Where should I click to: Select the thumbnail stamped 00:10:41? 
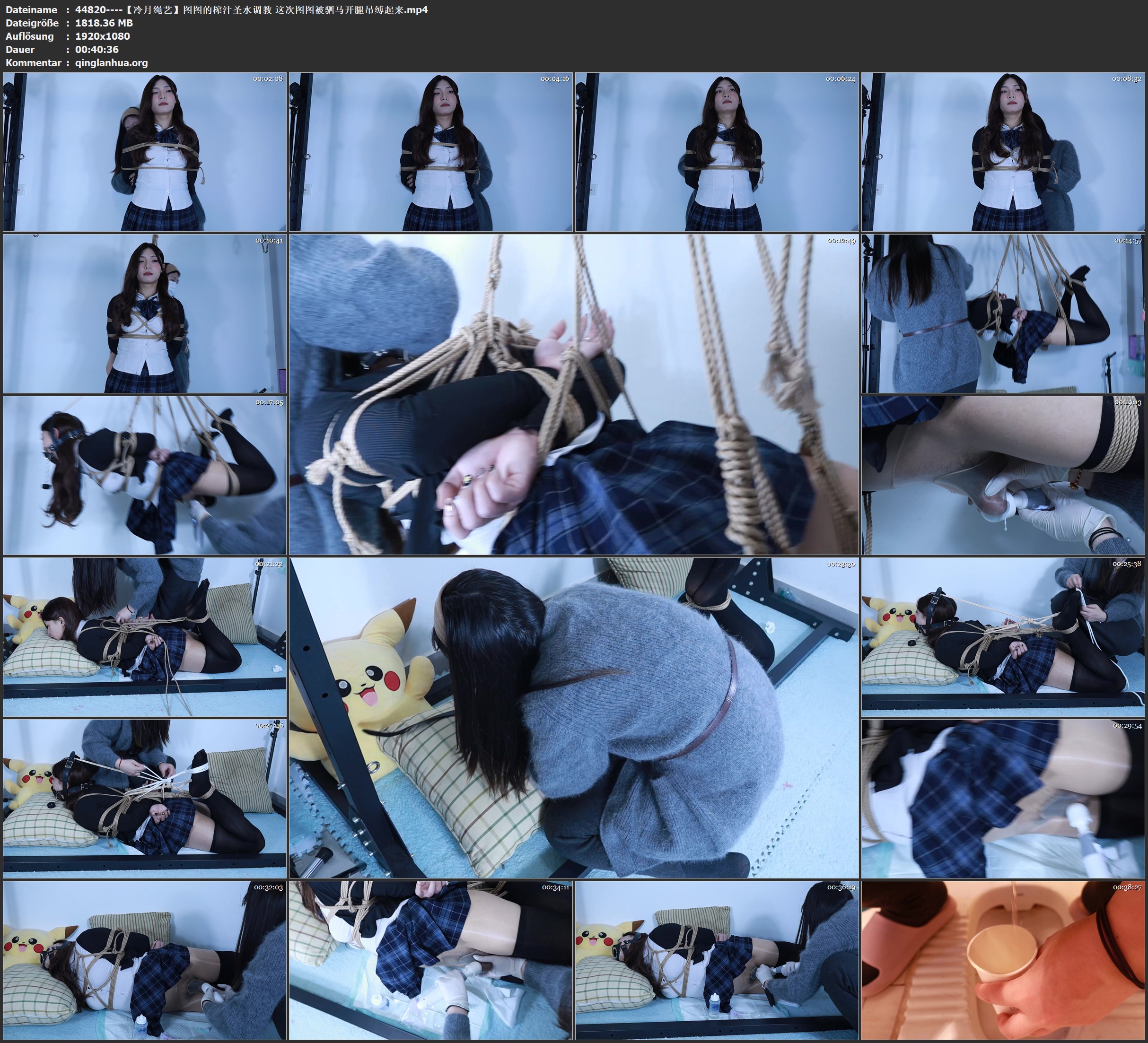[145, 313]
